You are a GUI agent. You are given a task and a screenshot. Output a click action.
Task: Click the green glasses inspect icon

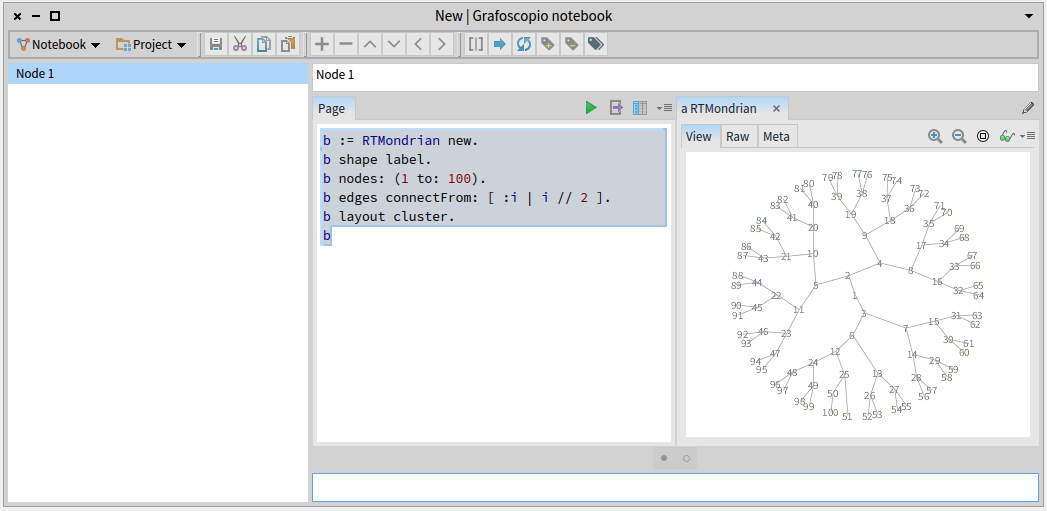1006,136
